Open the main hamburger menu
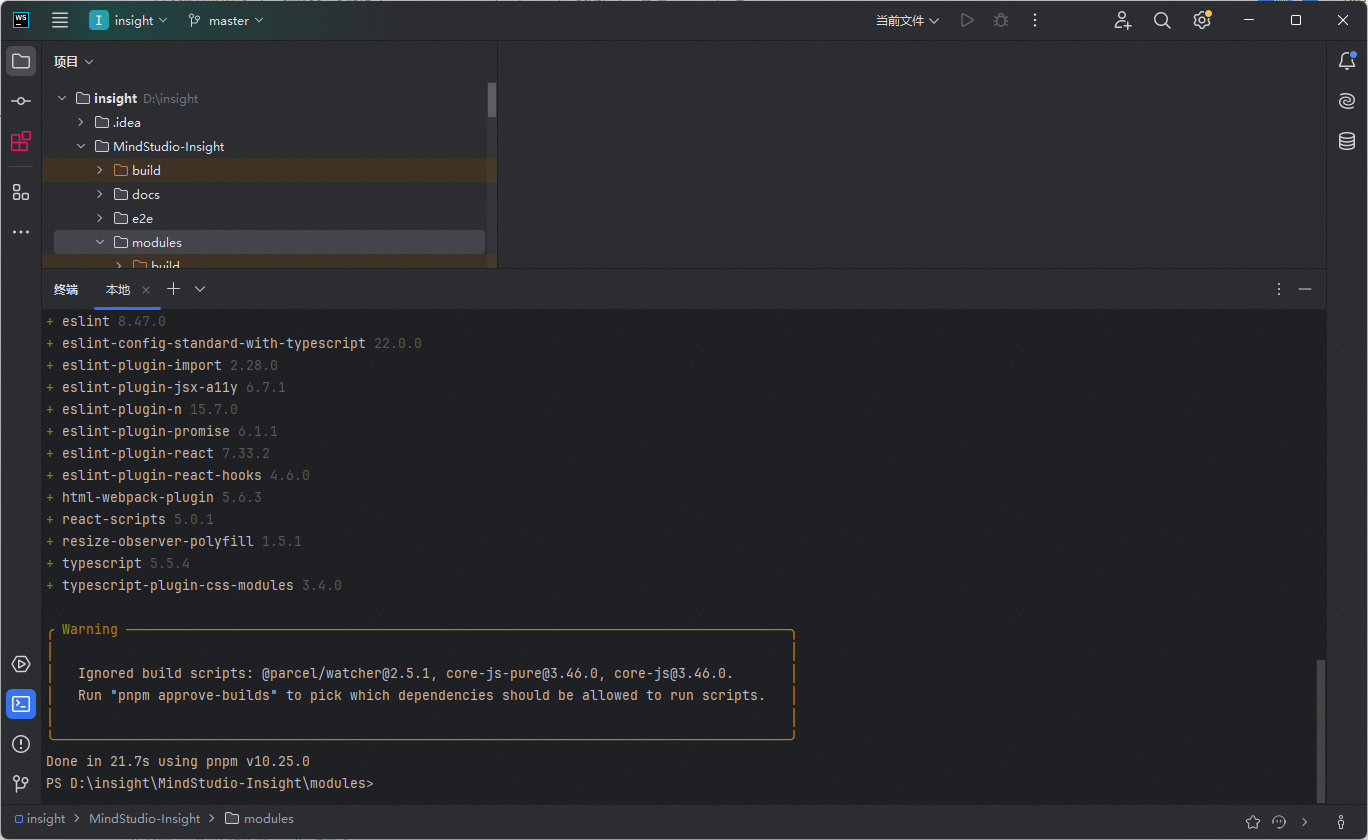 click(x=60, y=20)
